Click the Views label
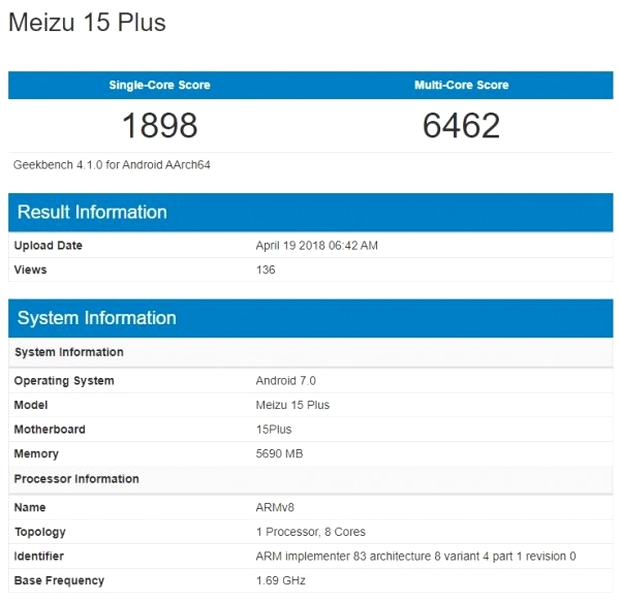The width and height of the screenshot is (620, 602). [30, 270]
